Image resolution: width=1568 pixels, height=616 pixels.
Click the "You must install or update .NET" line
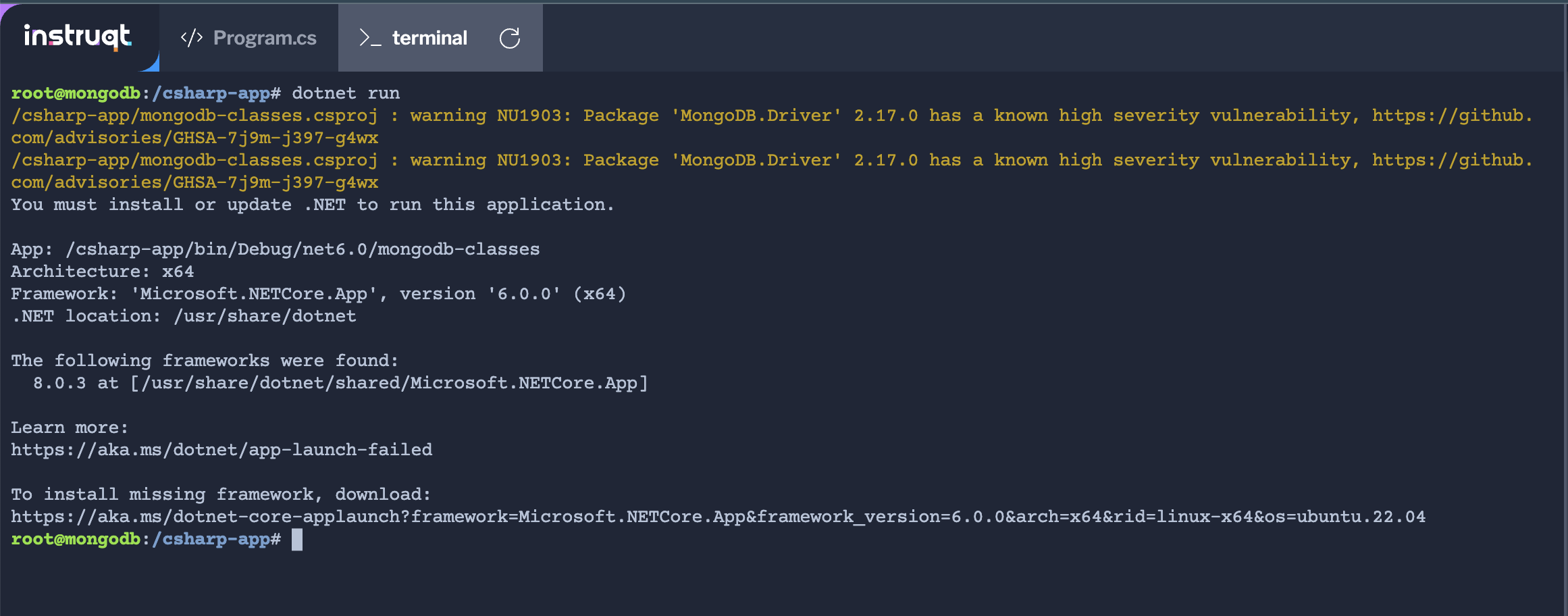point(312,205)
